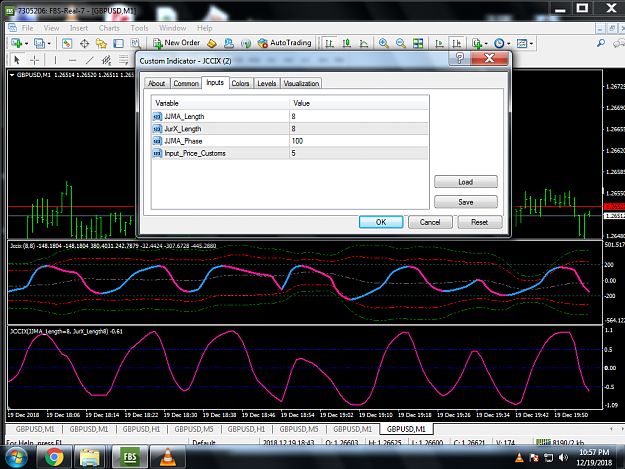Expand the new chart dropdown arrow

(x=26, y=43)
